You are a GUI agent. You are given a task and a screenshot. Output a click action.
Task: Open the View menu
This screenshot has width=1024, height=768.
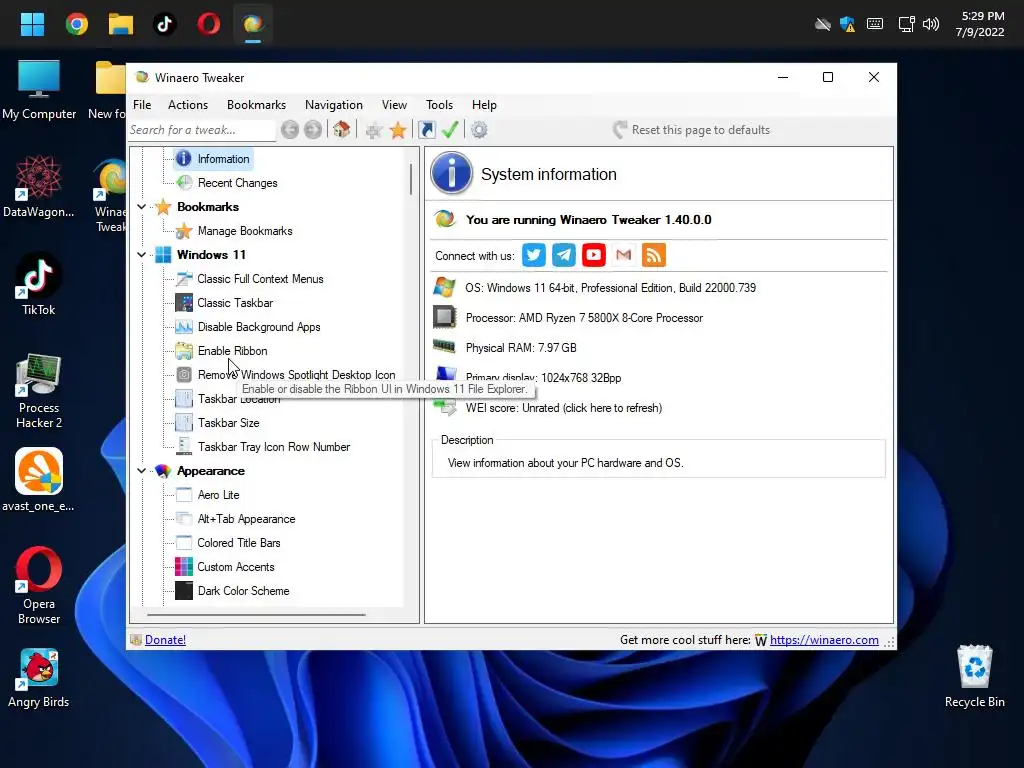pos(394,105)
